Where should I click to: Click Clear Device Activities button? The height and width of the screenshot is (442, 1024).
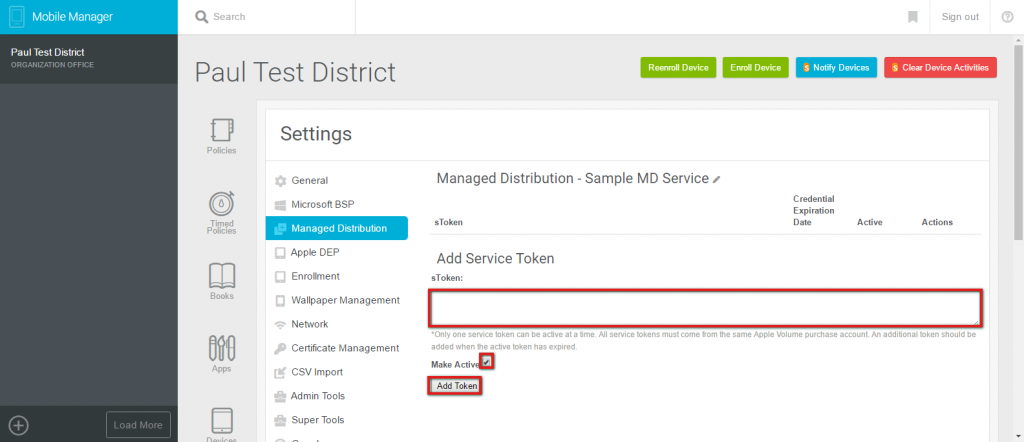(x=940, y=68)
